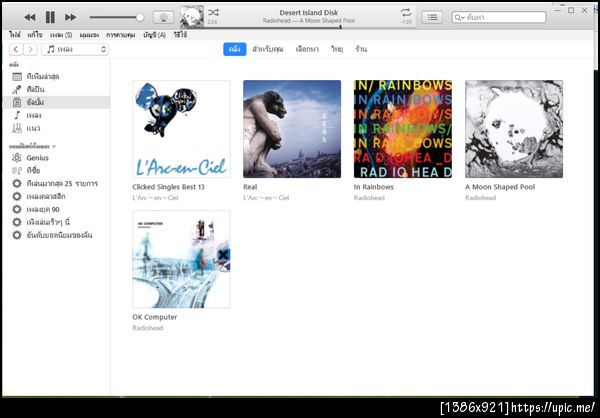Switch to the เลือกหา (Browse) tab
Image resolution: width=600 pixels, height=418 pixels.
(x=307, y=49)
